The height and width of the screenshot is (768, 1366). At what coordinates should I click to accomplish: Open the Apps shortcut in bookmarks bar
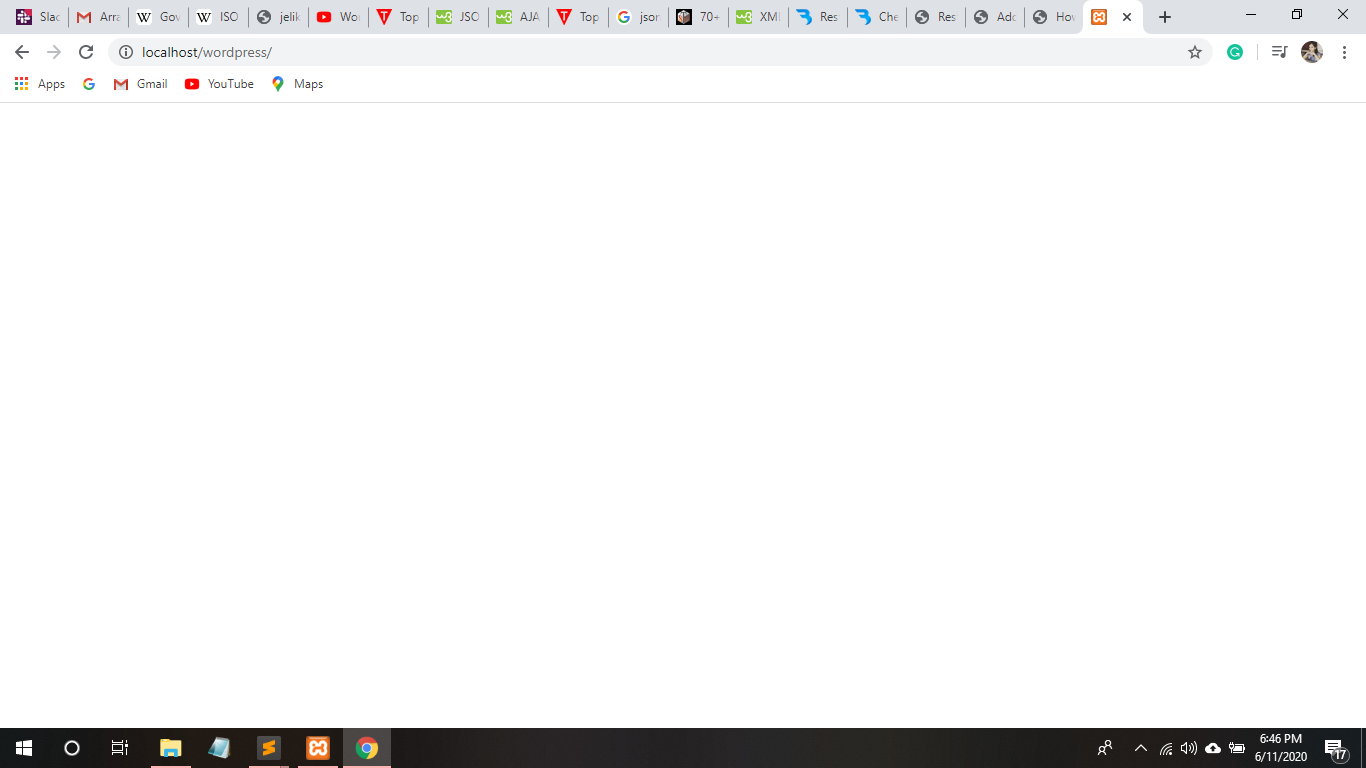(40, 84)
